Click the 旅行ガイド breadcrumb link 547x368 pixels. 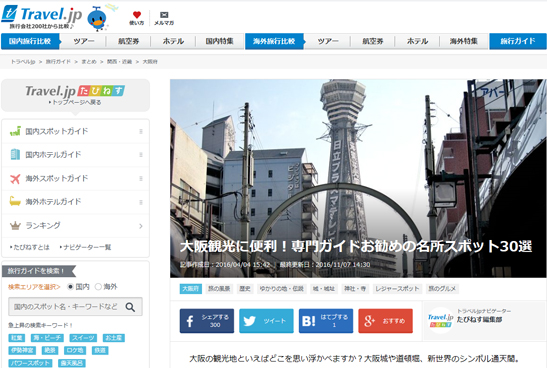pyautogui.click(x=58, y=62)
